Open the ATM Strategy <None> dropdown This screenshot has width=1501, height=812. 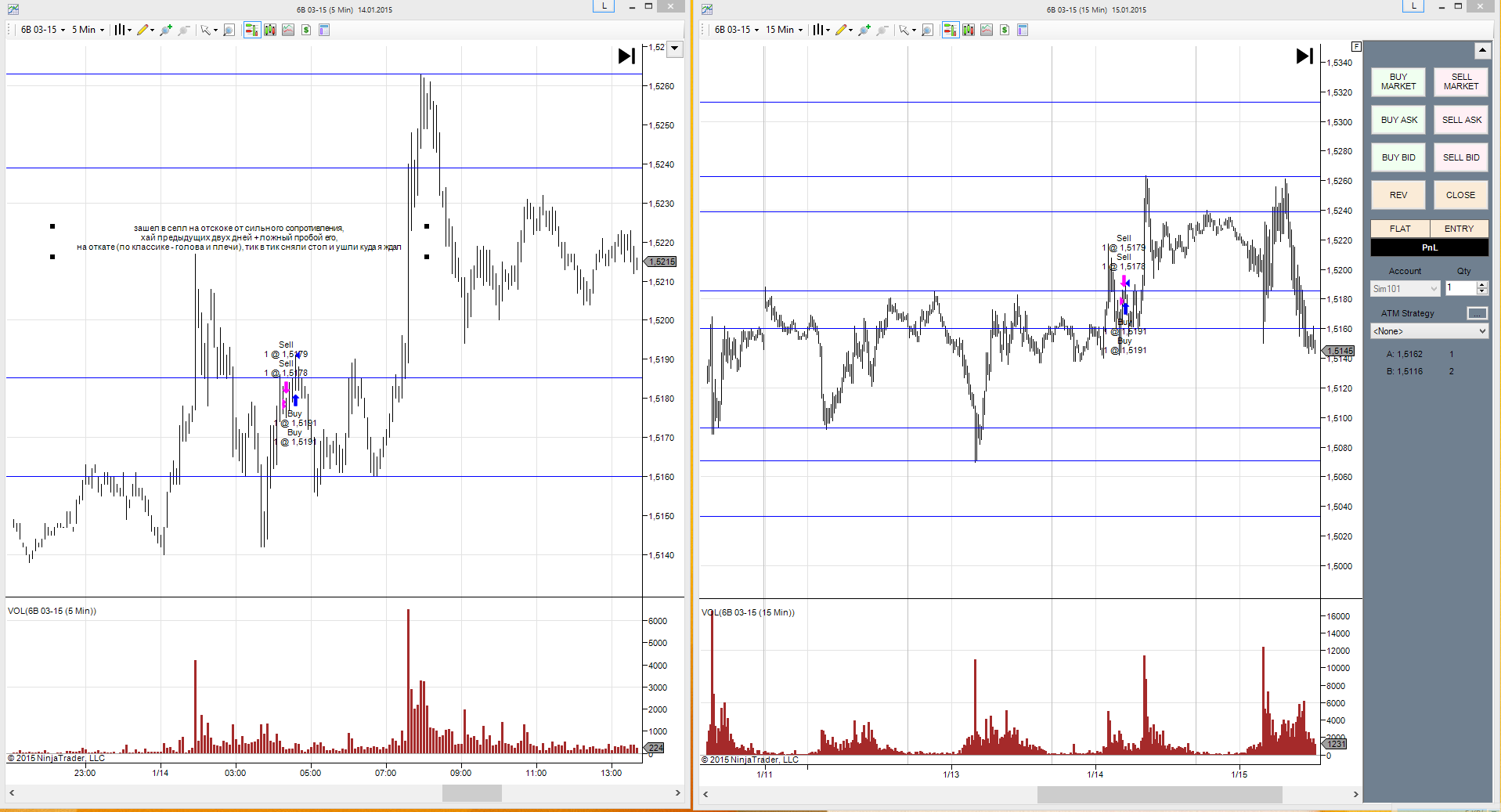1430,331
